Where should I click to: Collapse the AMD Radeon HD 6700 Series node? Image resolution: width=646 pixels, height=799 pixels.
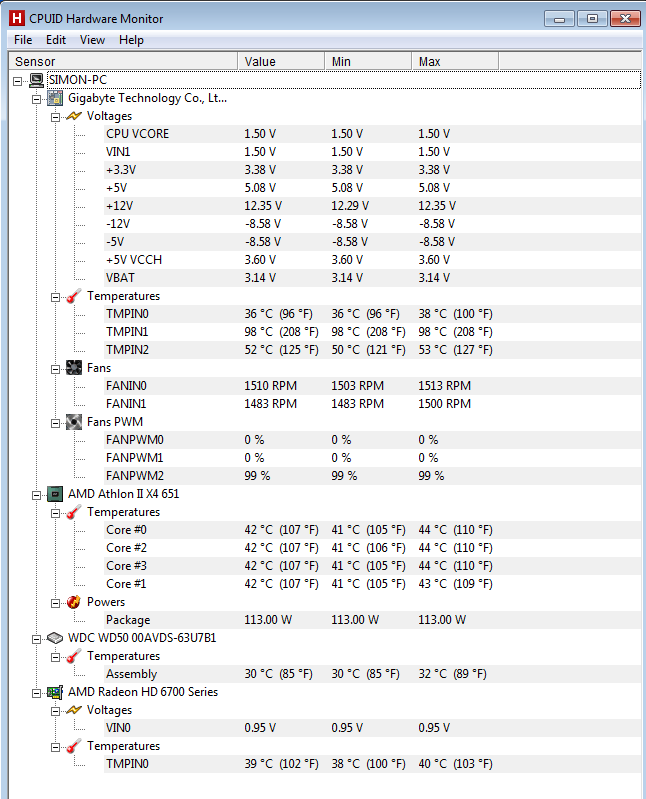pyautogui.click(x=36, y=693)
